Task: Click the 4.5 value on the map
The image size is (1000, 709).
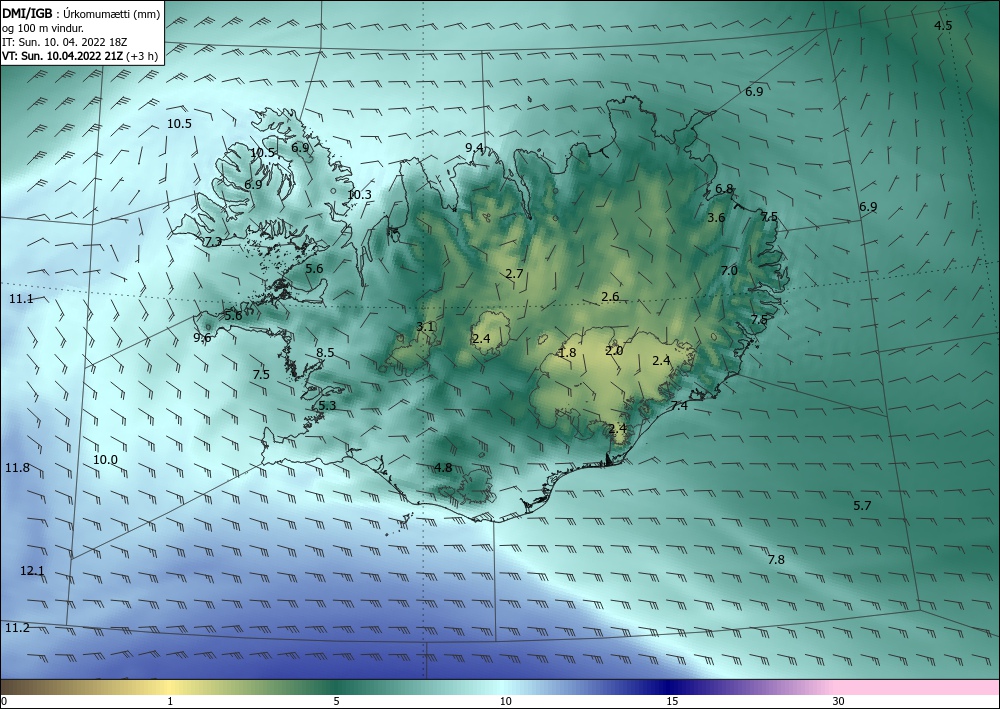Action: click(943, 26)
